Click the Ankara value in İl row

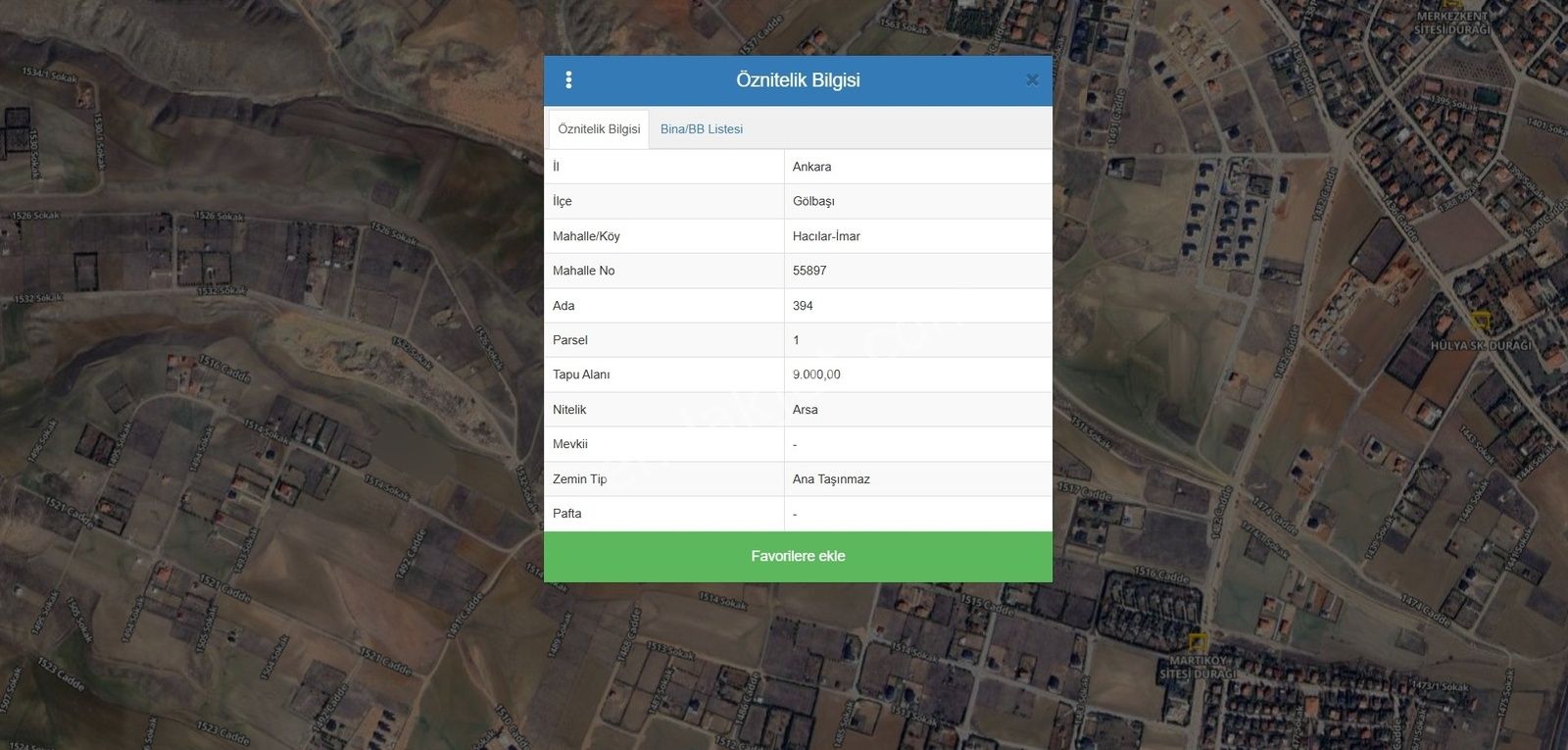[811, 167]
